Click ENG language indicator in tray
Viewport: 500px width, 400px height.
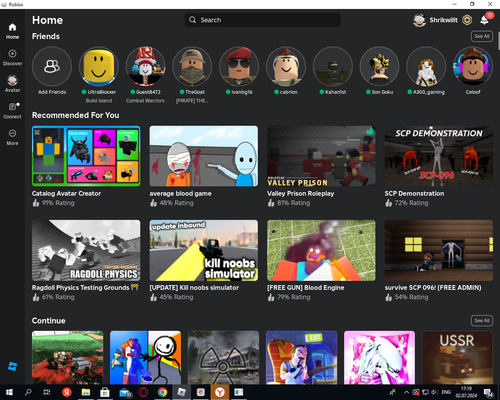coord(446,392)
